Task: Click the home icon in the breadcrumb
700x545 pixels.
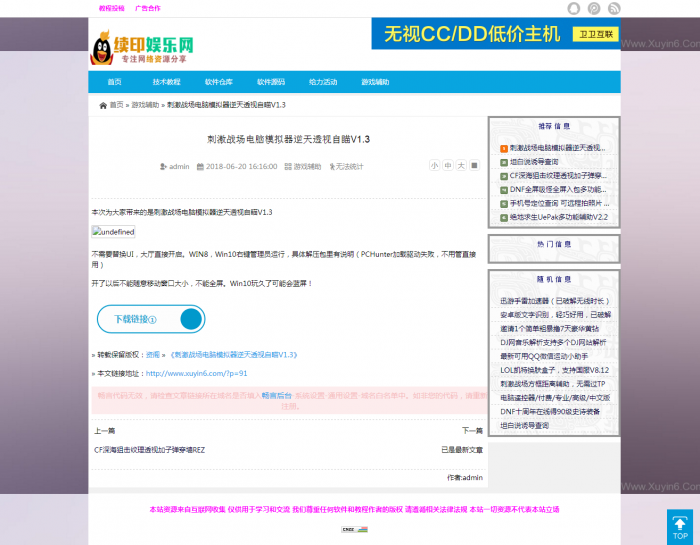Action: (103, 105)
